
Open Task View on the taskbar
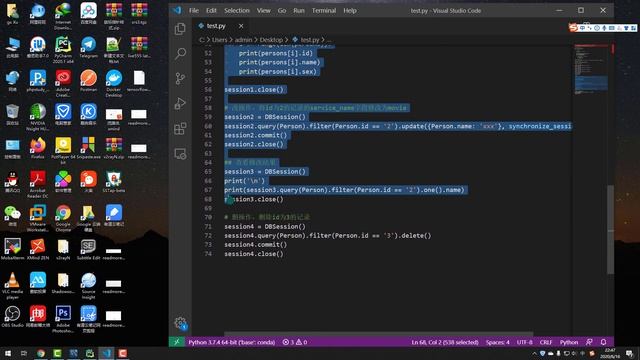tap(24, 353)
